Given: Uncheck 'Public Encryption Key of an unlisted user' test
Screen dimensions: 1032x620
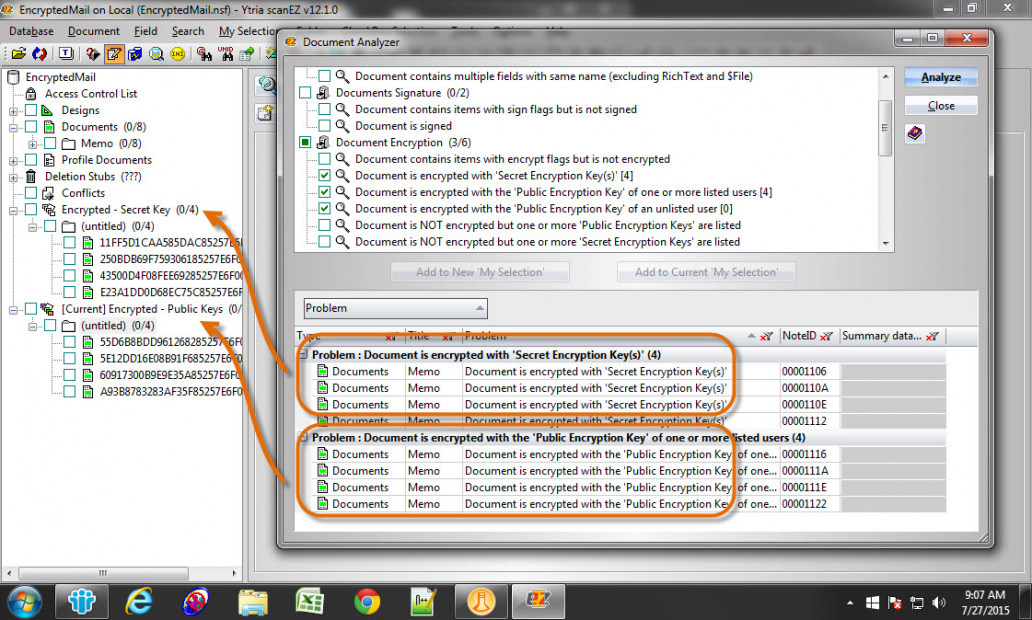Looking at the screenshot, I should (324, 209).
